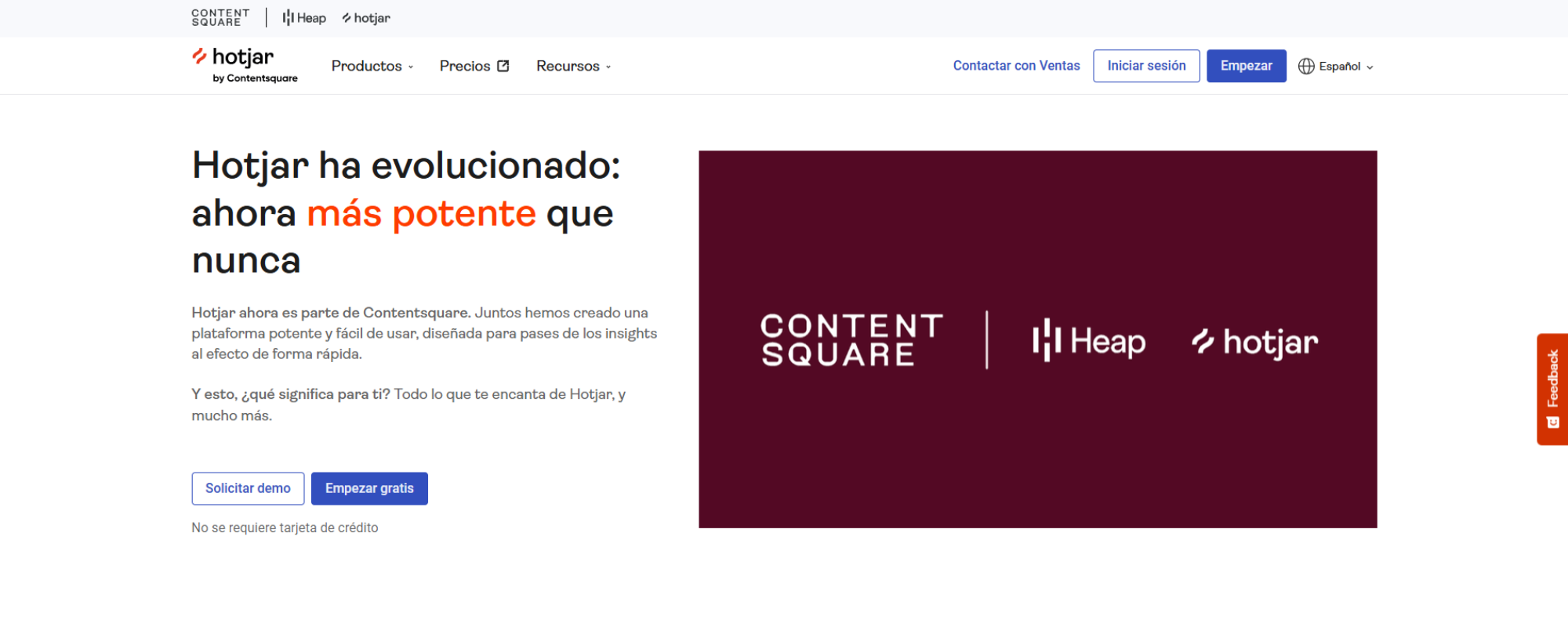This screenshot has width=1568, height=627.
Task: Click the 'más potente' orange headline text
Action: click(422, 213)
